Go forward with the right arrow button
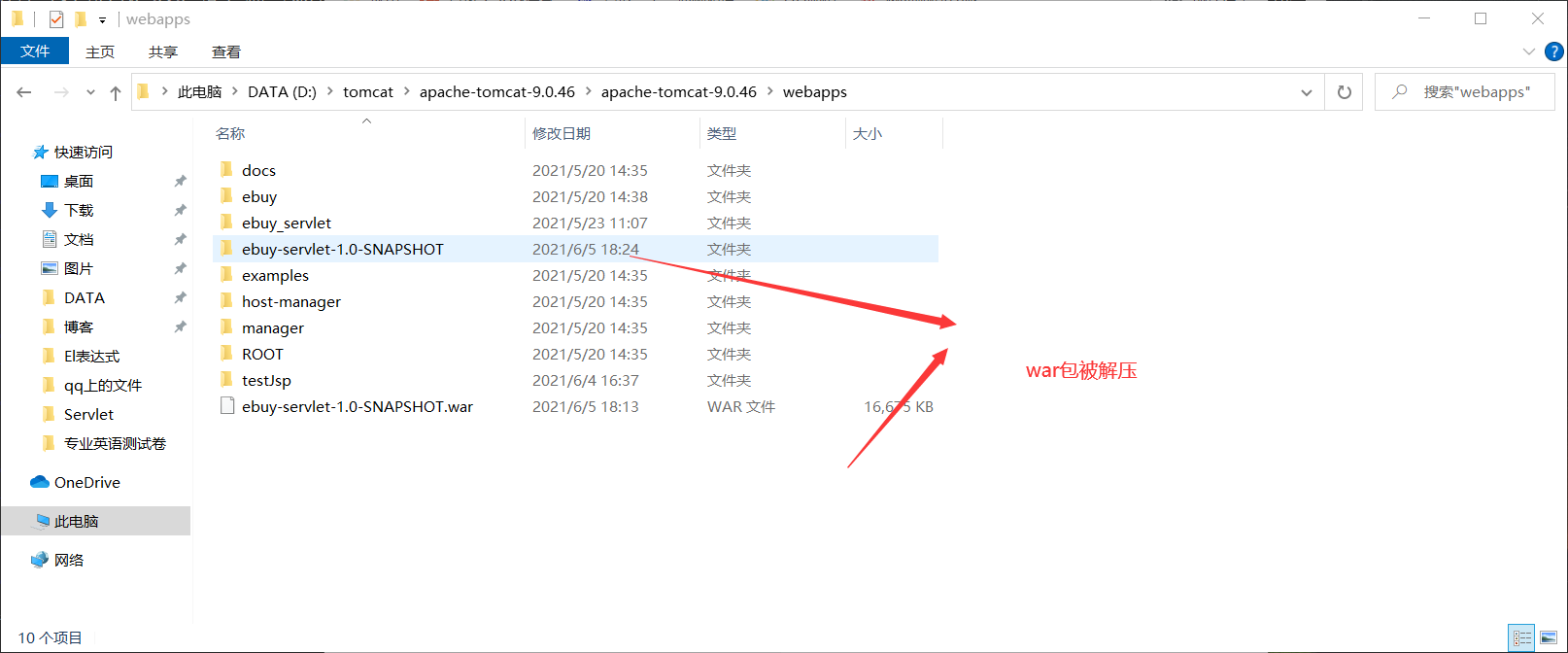1568x653 pixels. pyautogui.click(x=61, y=92)
